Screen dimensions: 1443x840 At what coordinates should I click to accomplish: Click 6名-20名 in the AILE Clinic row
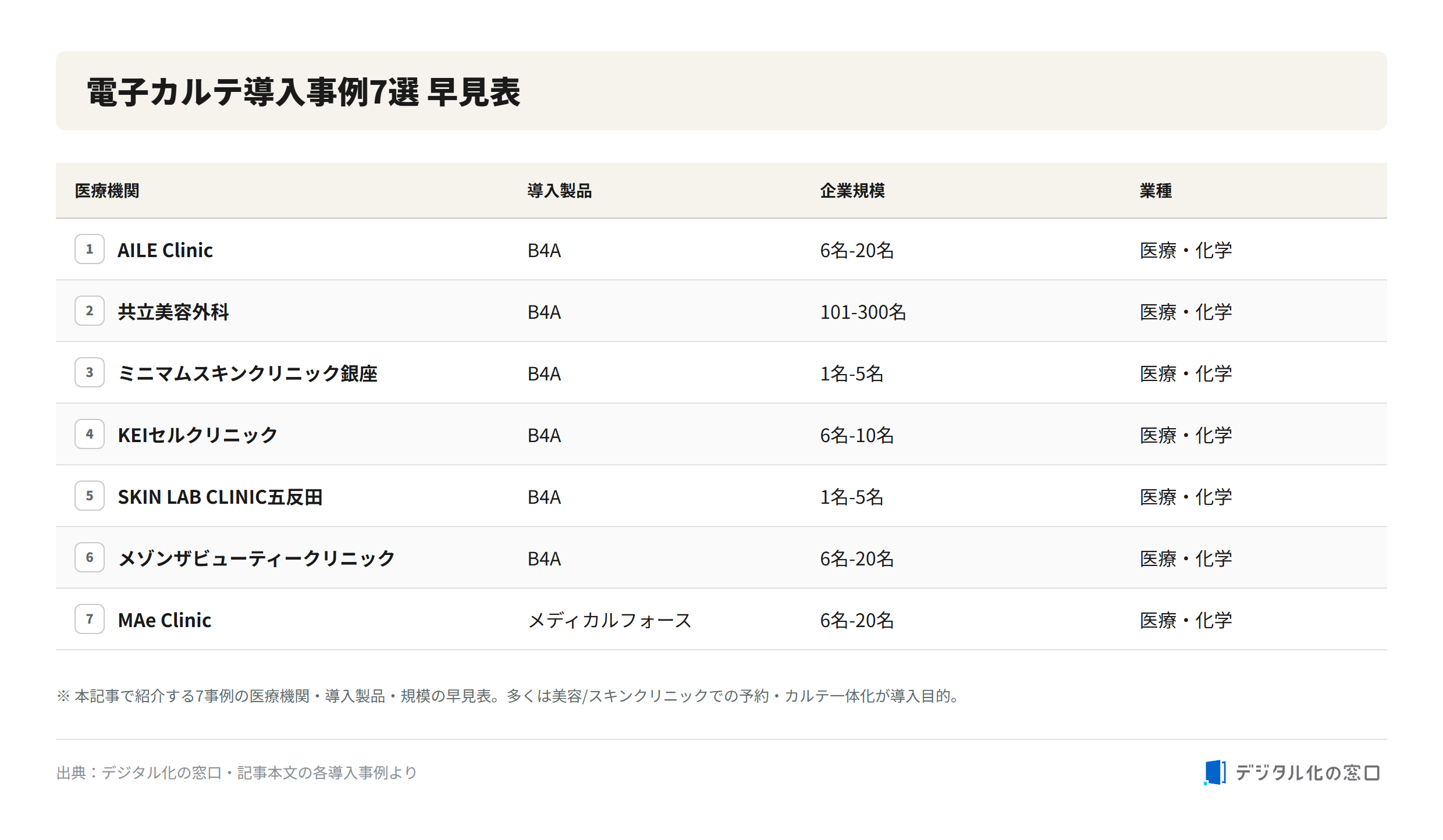click(856, 250)
